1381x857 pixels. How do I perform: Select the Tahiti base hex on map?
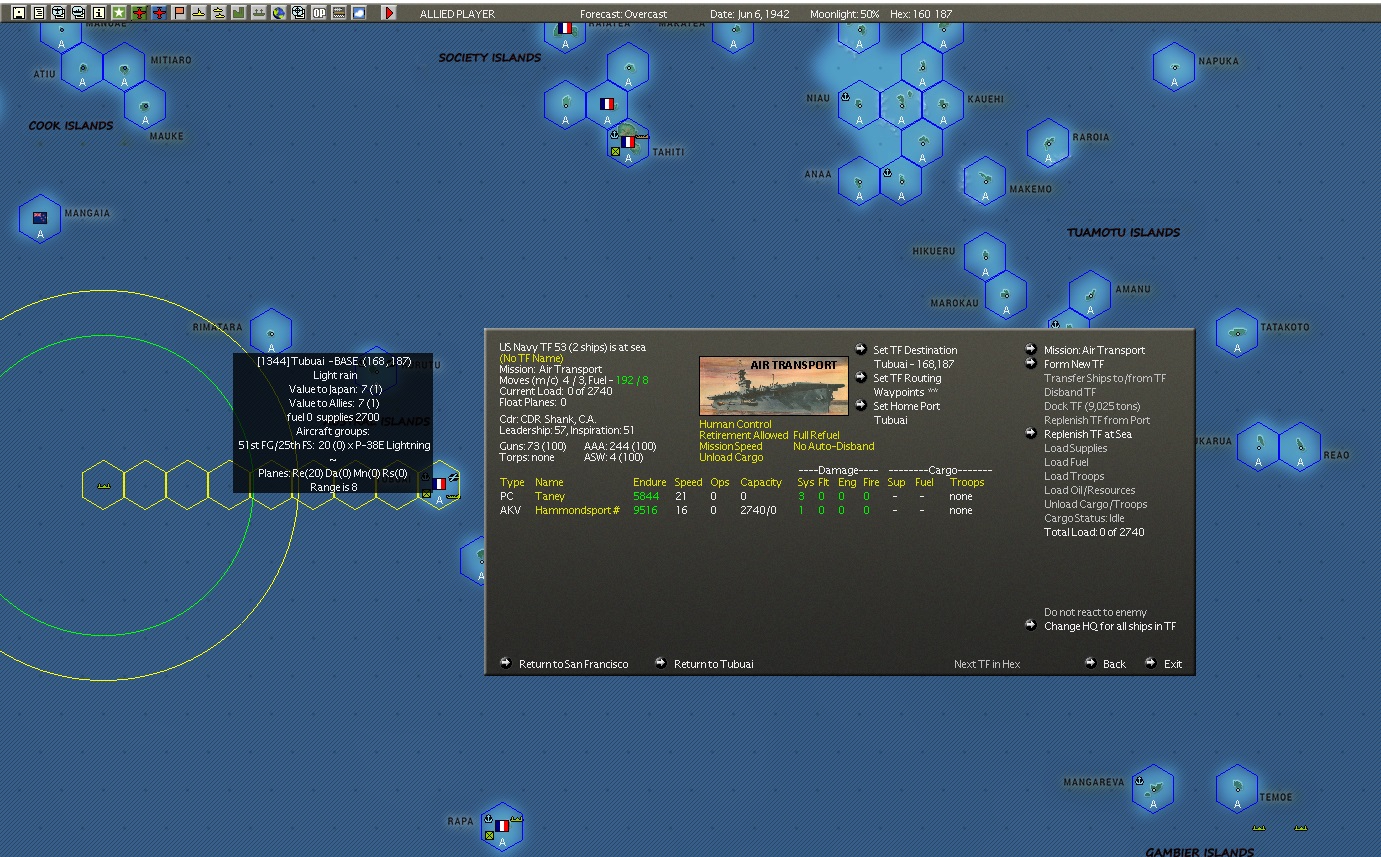pyautogui.click(x=628, y=142)
